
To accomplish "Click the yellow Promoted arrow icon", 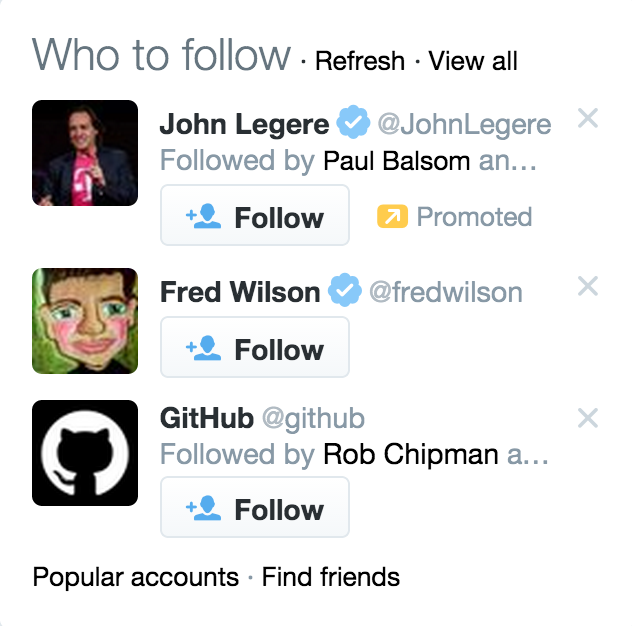I will [x=392, y=216].
